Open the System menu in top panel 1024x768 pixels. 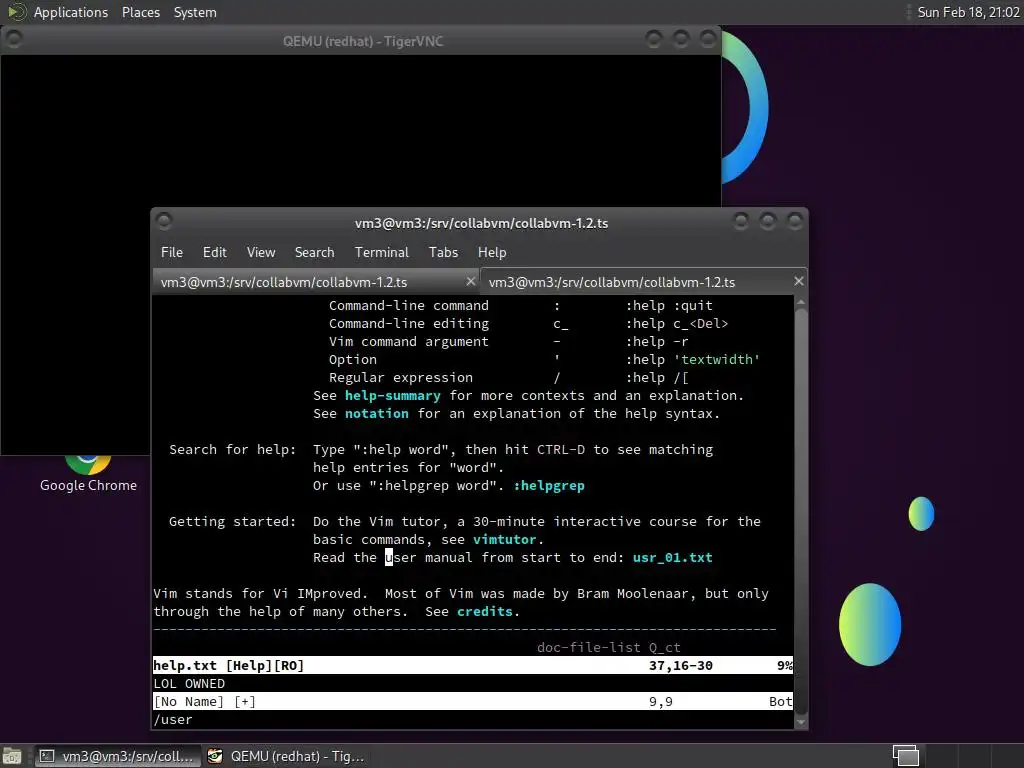(195, 12)
